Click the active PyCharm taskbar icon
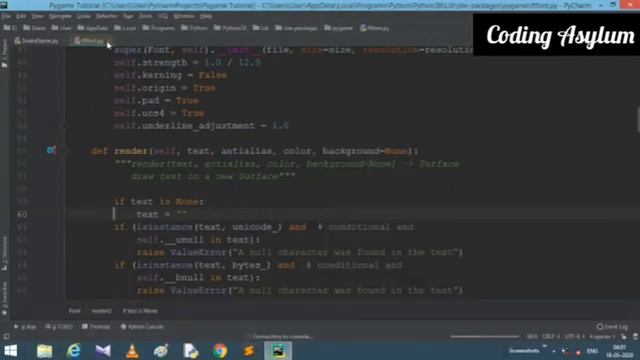 point(278,351)
